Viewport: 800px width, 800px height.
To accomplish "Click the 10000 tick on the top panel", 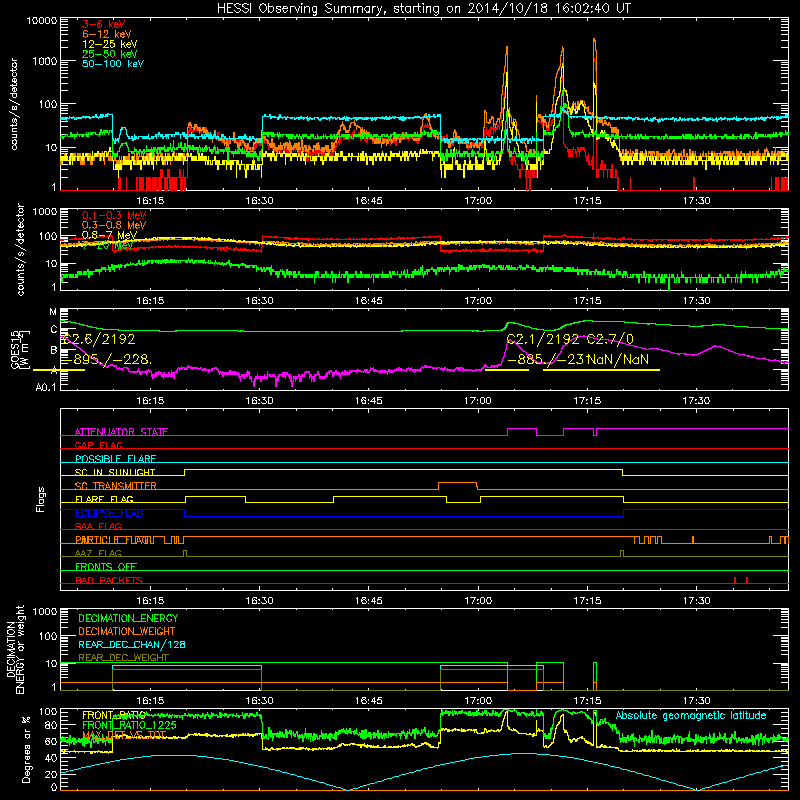I will (x=42, y=20).
